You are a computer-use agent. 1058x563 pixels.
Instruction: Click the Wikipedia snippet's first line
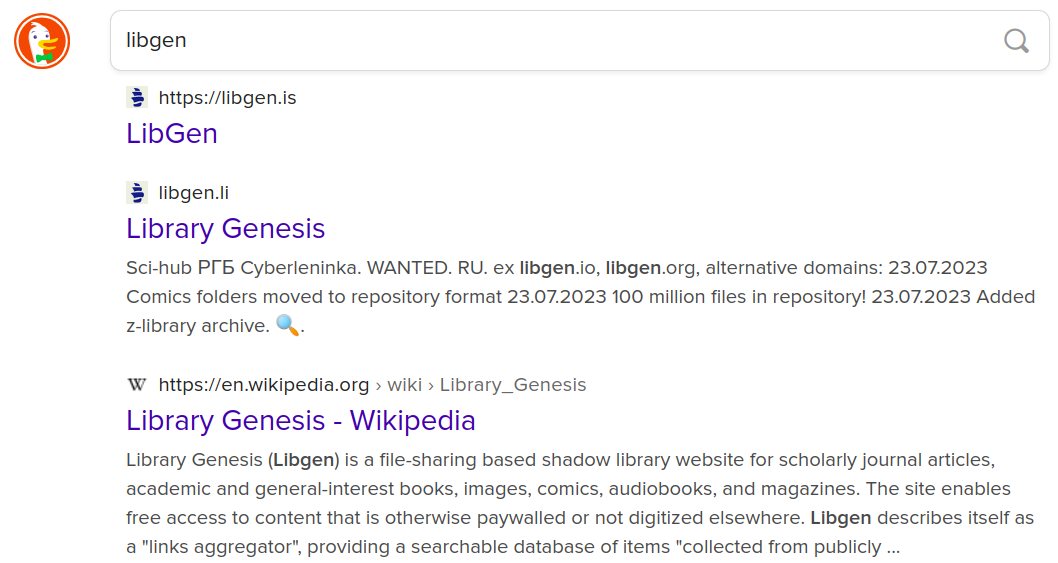coord(558,460)
